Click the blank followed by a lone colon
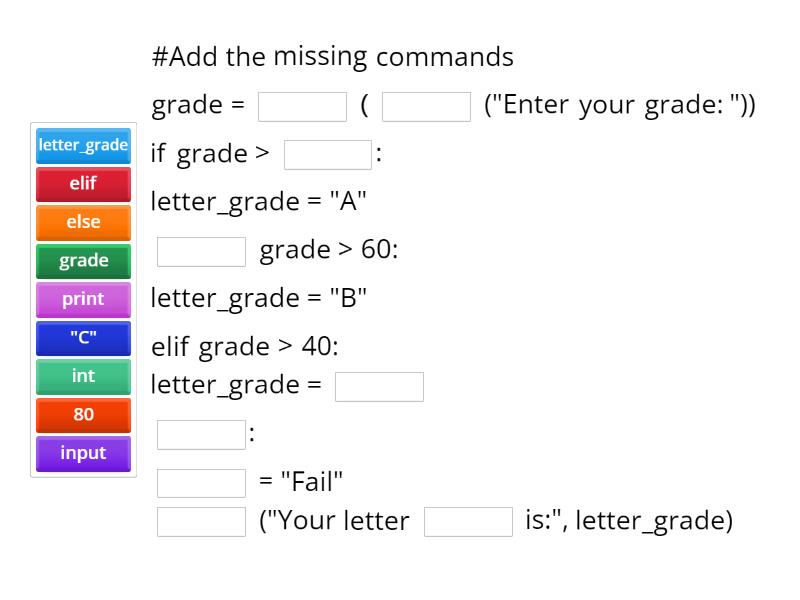 coord(201,435)
